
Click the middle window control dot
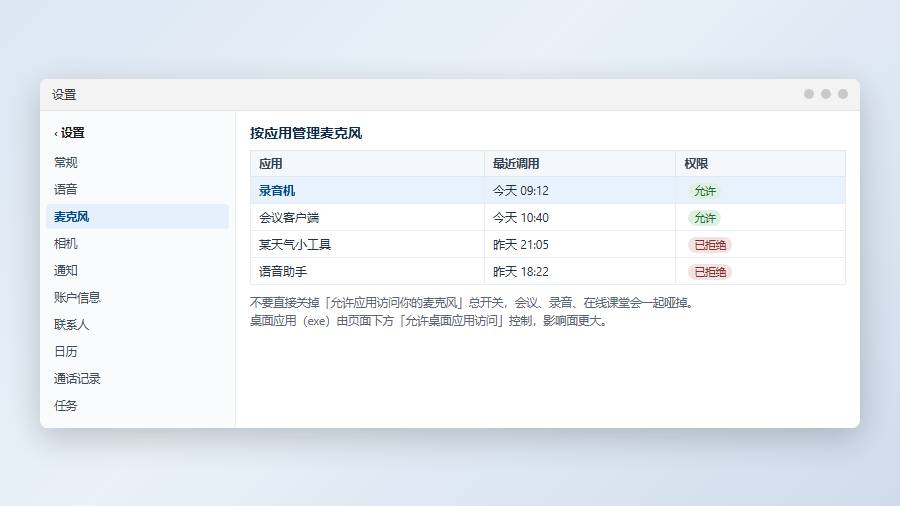[825, 94]
